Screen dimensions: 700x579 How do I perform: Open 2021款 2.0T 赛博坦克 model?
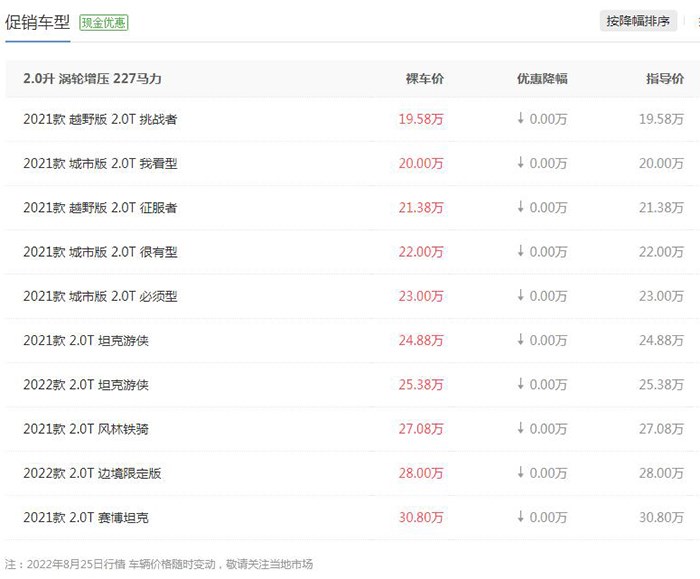click(x=86, y=517)
